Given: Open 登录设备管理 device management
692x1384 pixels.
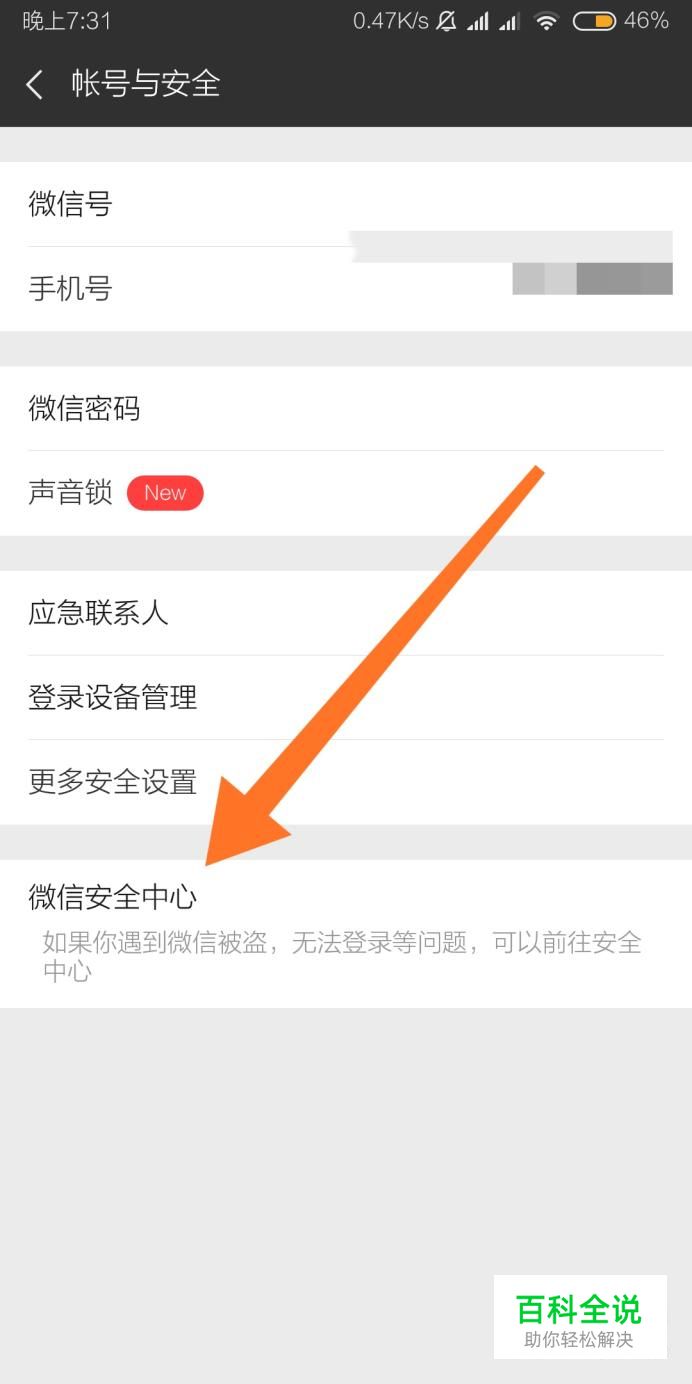Looking at the screenshot, I should click(346, 697).
